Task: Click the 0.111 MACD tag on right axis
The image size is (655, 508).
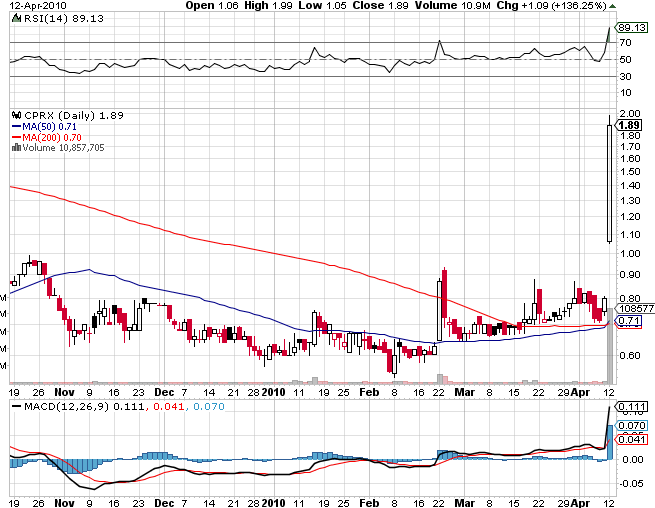Action: tap(632, 406)
